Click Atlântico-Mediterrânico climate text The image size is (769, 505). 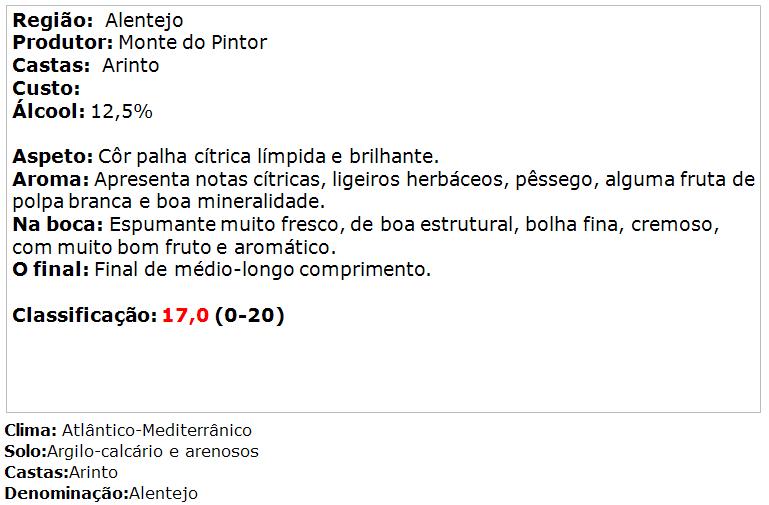157,430
